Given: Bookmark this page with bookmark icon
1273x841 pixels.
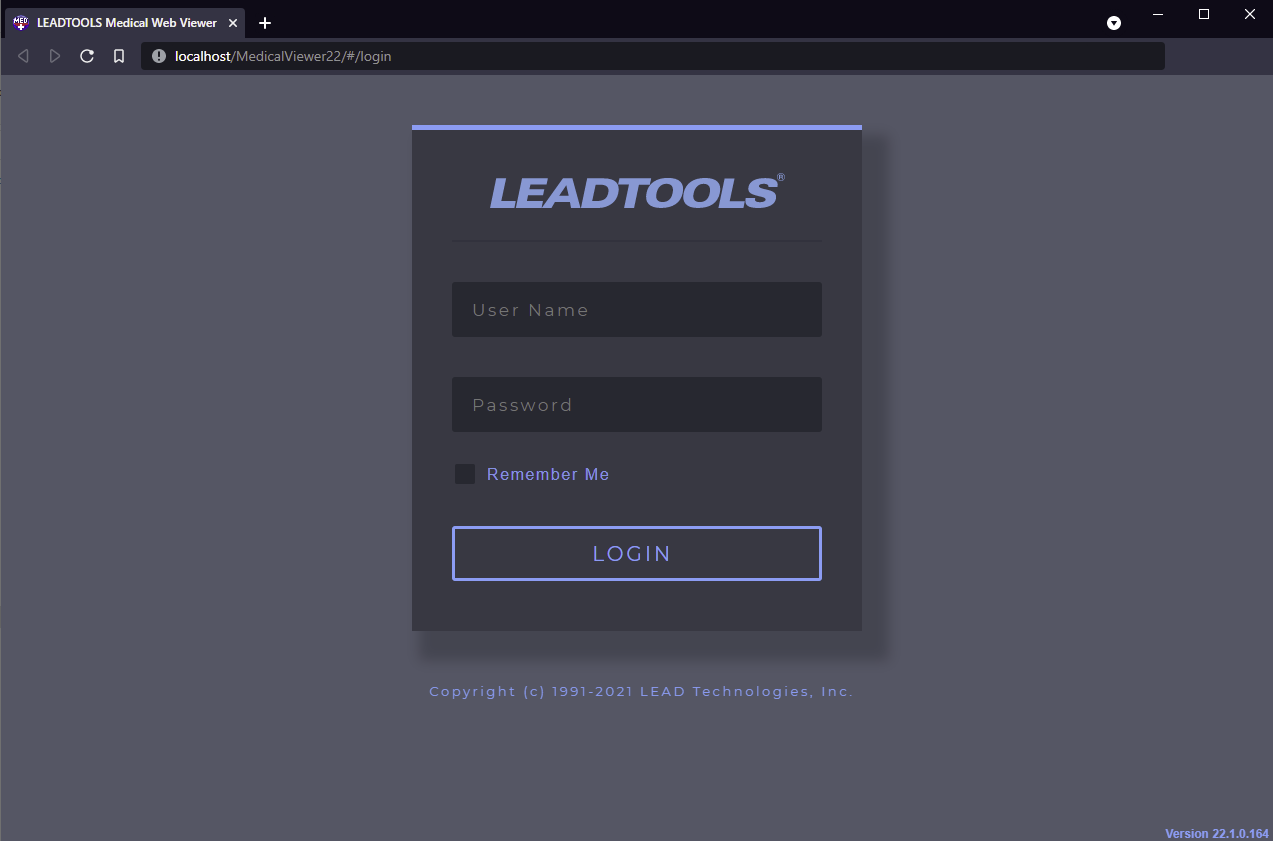Looking at the screenshot, I should pos(119,56).
